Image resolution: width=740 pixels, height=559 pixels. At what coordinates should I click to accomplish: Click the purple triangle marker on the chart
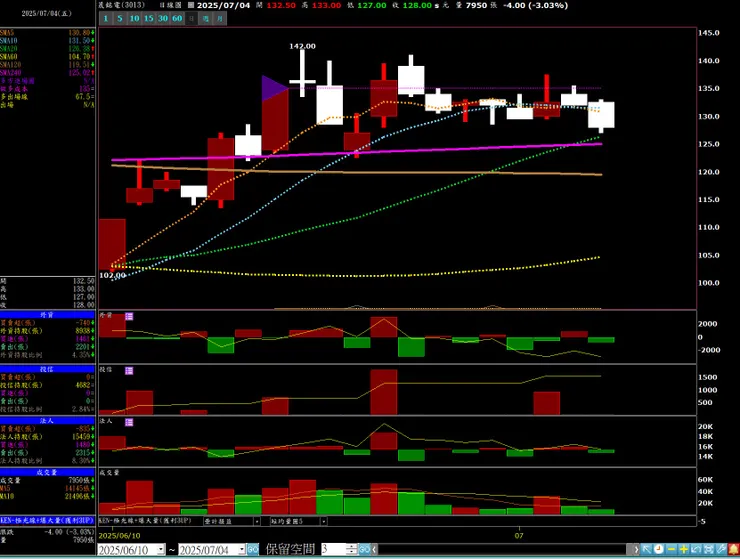point(275,88)
